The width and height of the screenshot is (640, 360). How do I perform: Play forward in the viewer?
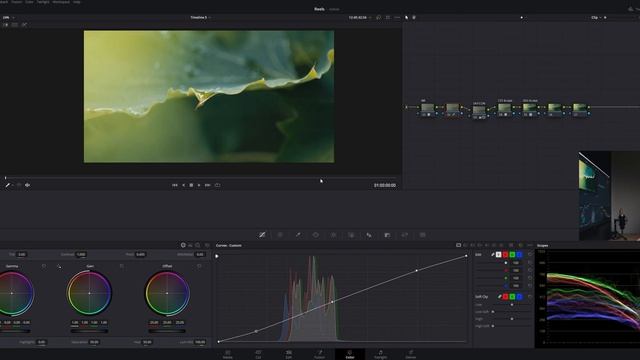click(199, 185)
